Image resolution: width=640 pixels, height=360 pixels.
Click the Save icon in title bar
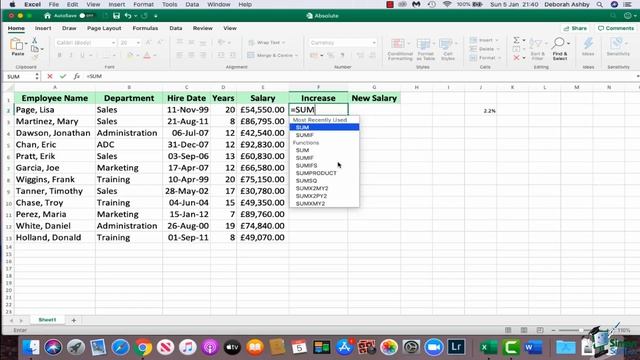(116, 16)
